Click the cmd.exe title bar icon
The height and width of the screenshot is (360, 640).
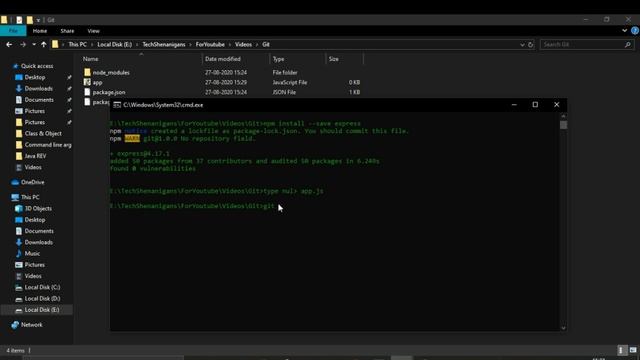117,105
